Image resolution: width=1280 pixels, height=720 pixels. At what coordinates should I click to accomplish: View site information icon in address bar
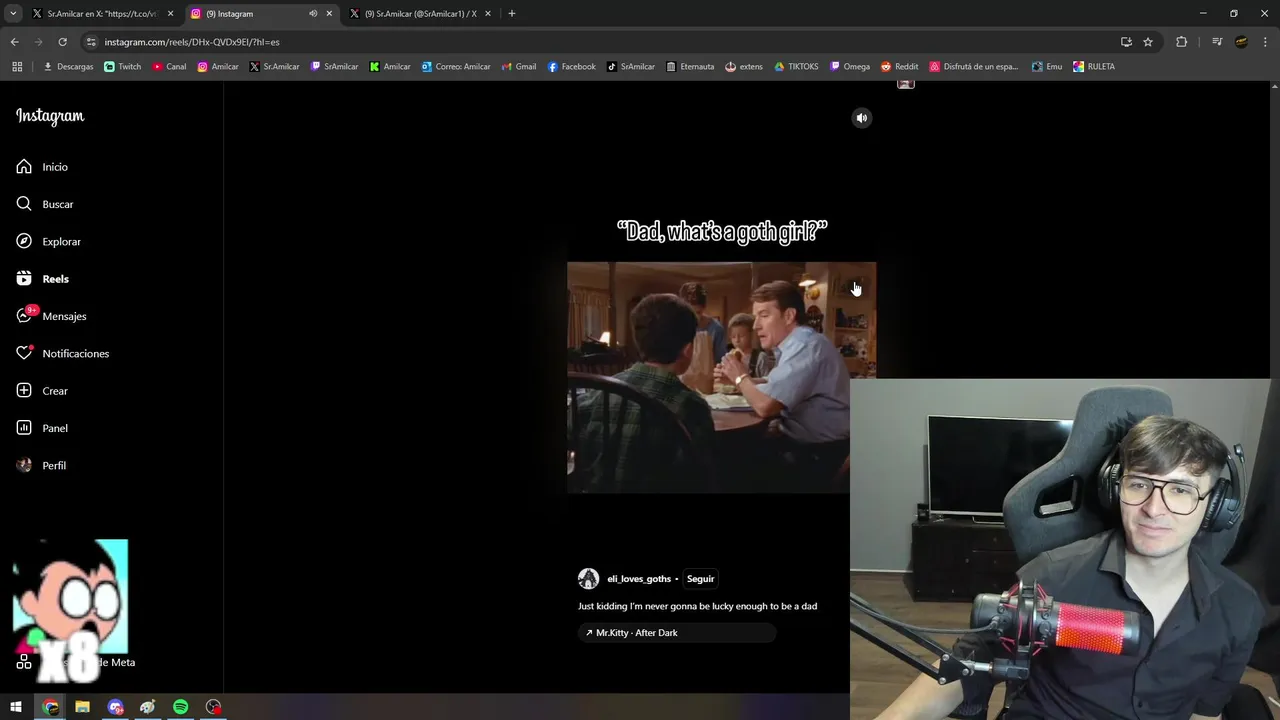[91, 42]
